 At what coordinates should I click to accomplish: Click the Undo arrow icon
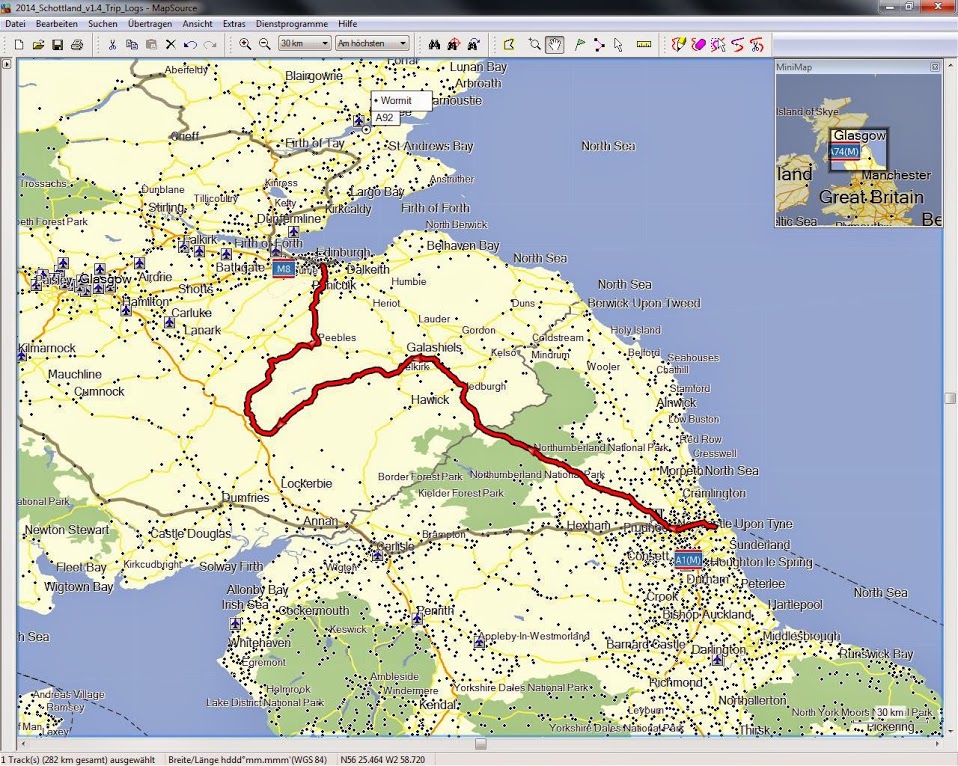pyautogui.click(x=190, y=44)
